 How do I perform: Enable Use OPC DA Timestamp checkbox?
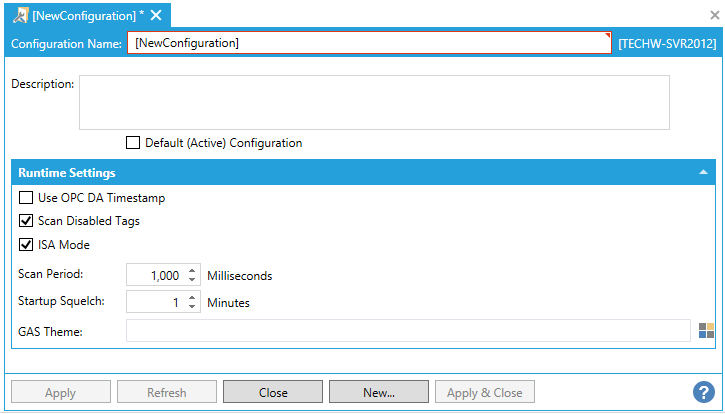coord(26,198)
